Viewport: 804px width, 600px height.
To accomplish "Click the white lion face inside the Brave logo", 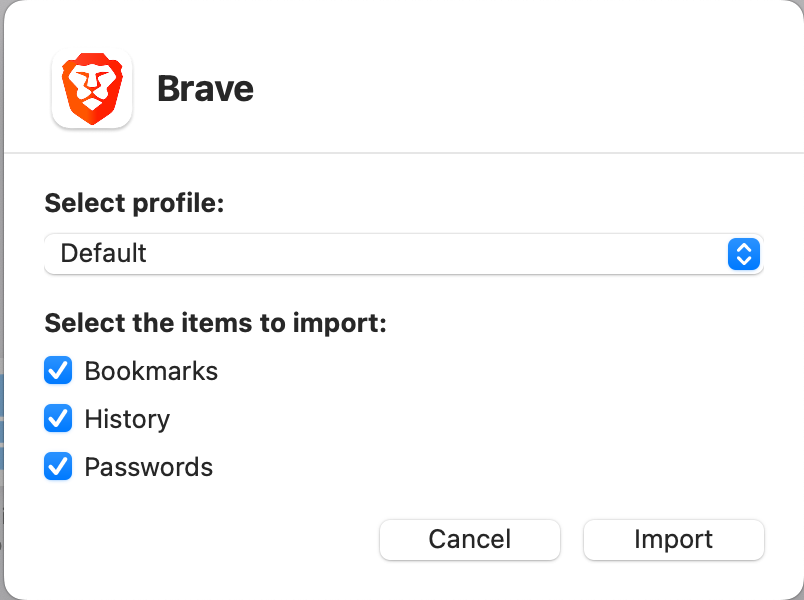I will pyautogui.click(x=91, y=85).
